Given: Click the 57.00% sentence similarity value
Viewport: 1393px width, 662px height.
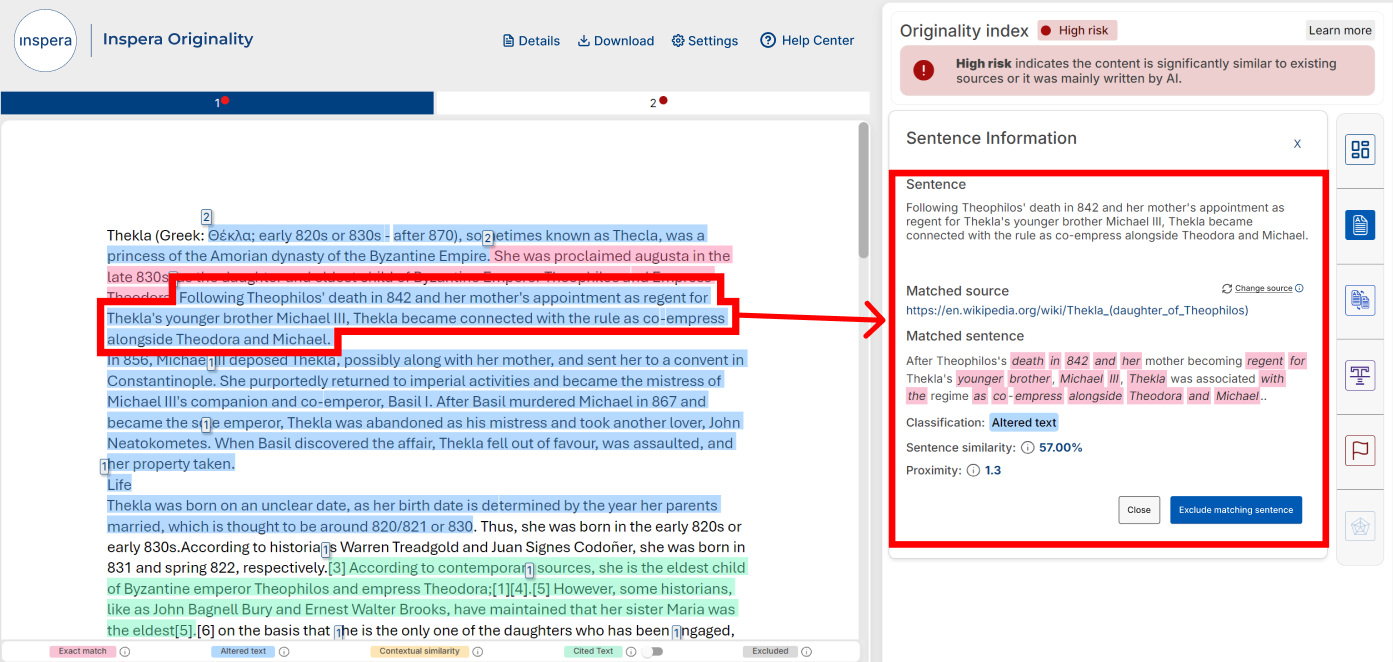Looking at the screenshot, I should [1061, 448].
